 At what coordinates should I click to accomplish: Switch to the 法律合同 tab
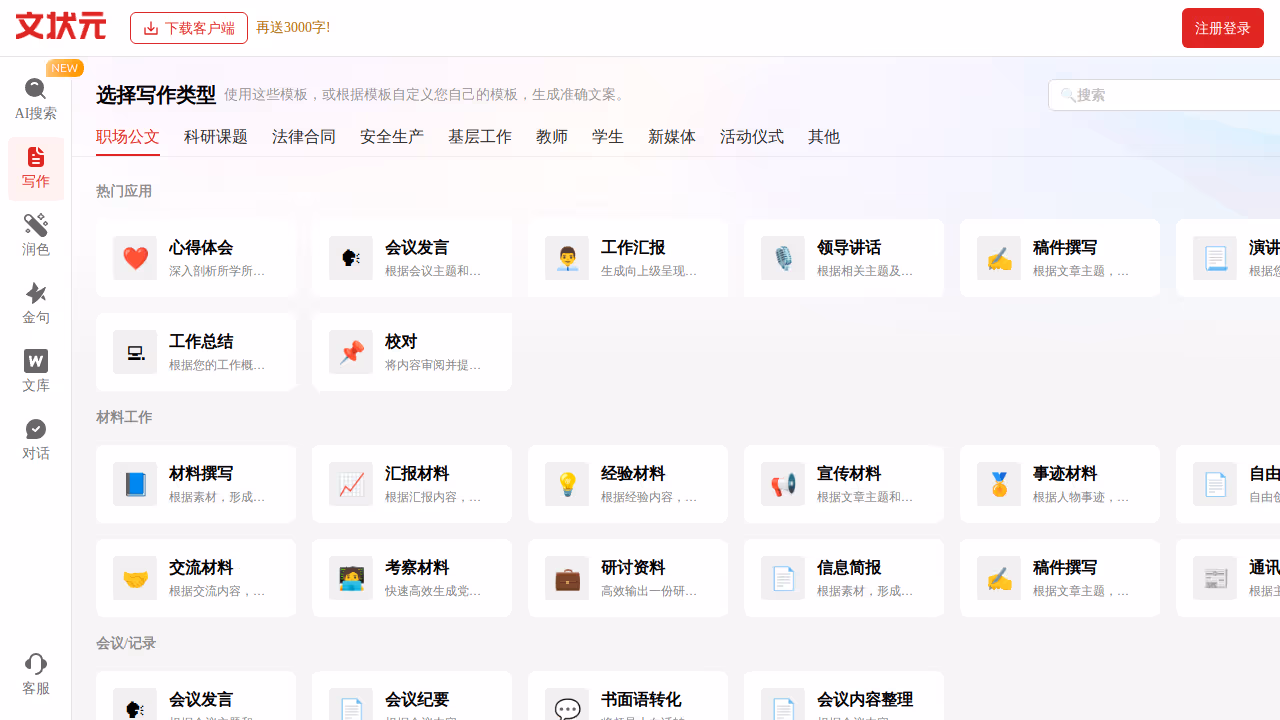[x=304, y=137]
